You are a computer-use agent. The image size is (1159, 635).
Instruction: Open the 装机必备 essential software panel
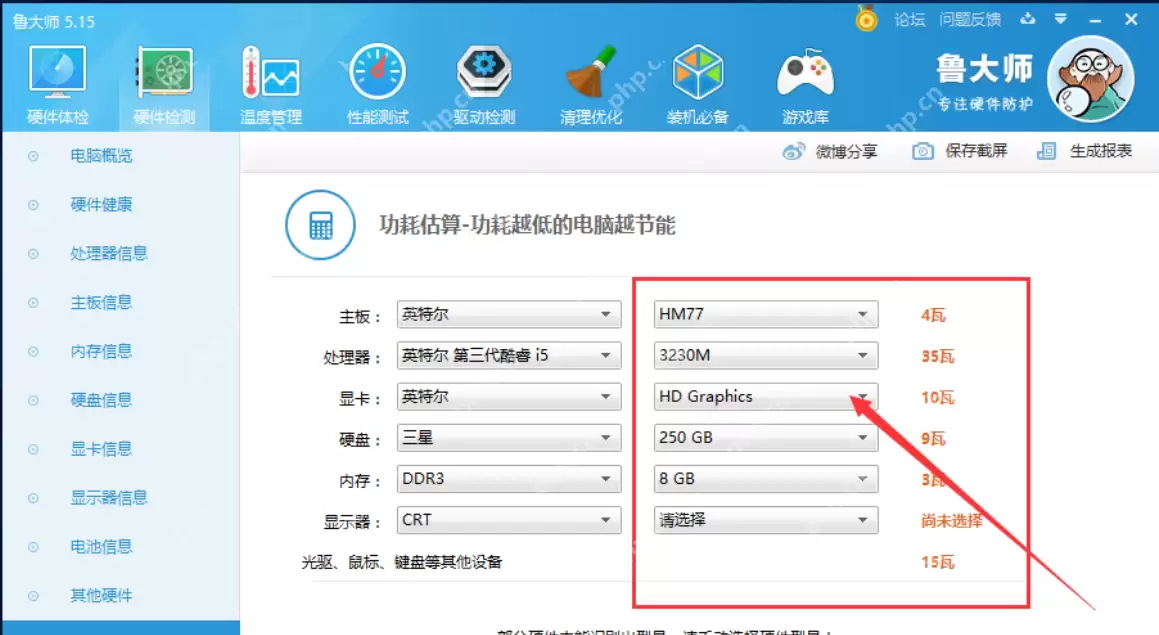(698, 80)
